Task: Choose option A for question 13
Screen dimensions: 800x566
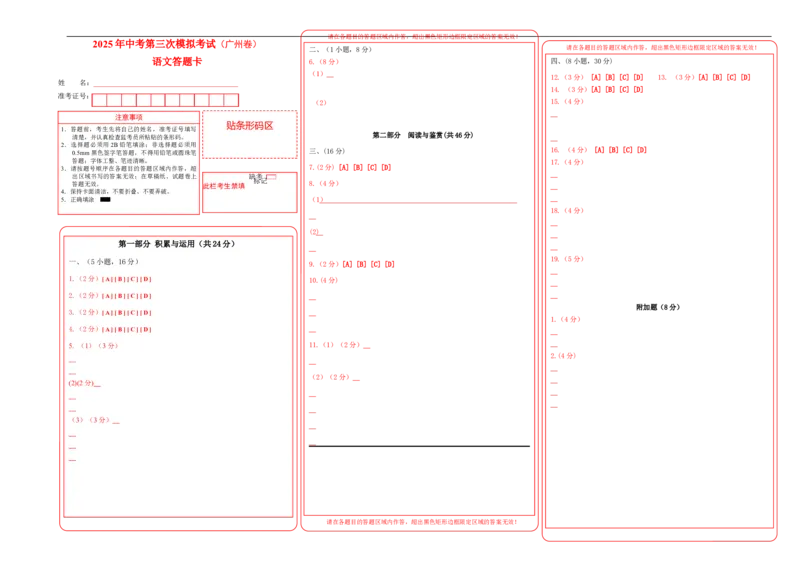Action: (704, 78)
